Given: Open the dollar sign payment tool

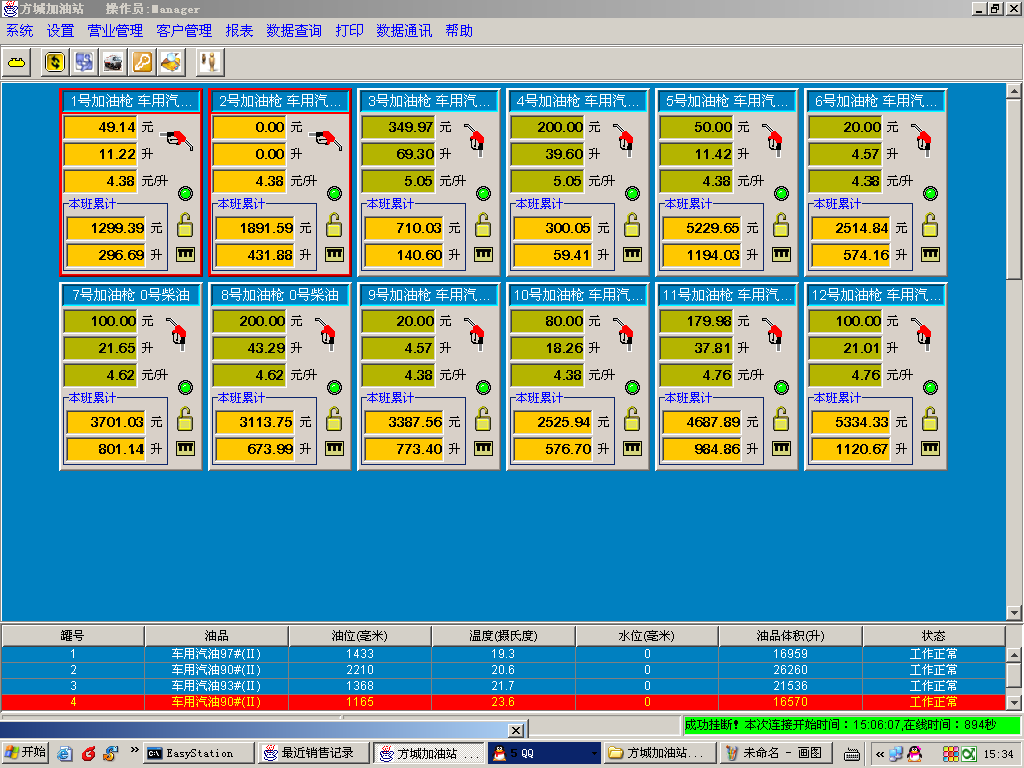Looking at the screenshot, I should [x=55, y=63].
